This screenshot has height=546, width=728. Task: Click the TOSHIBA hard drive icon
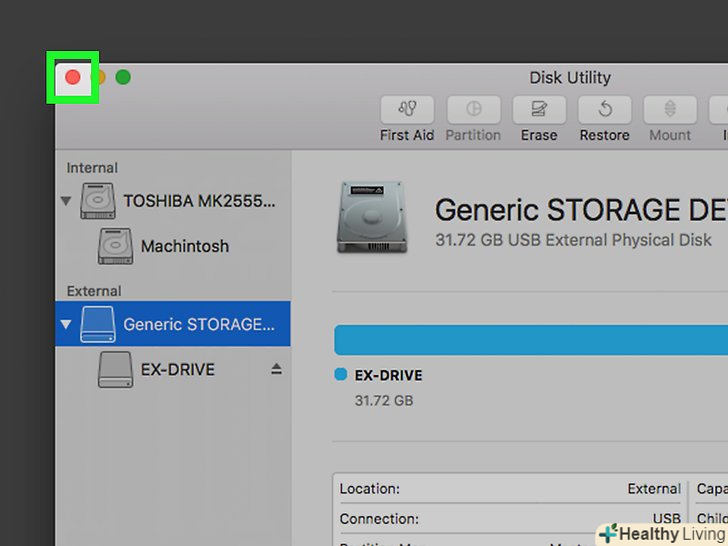(x=98, y=201)
